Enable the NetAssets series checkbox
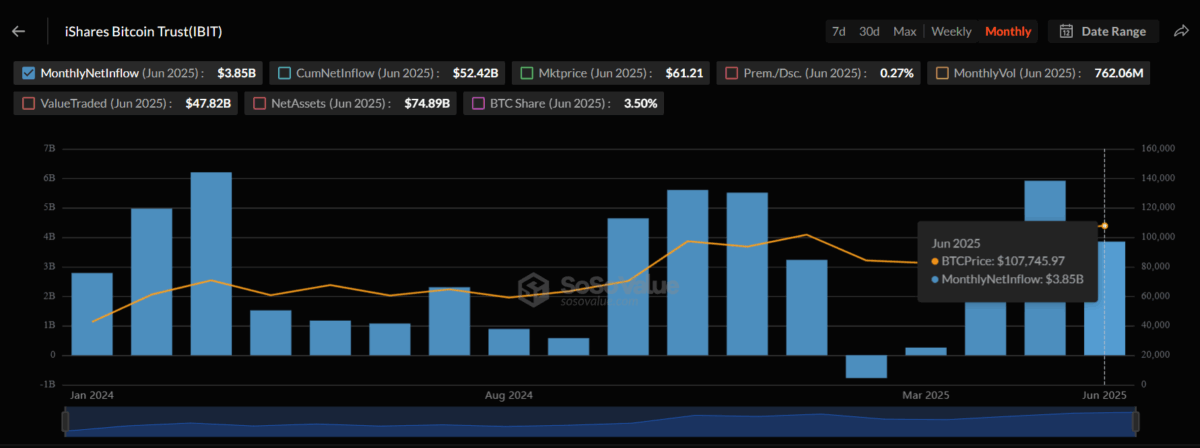Screen dimensions: 1200x448 pos(261,103)
